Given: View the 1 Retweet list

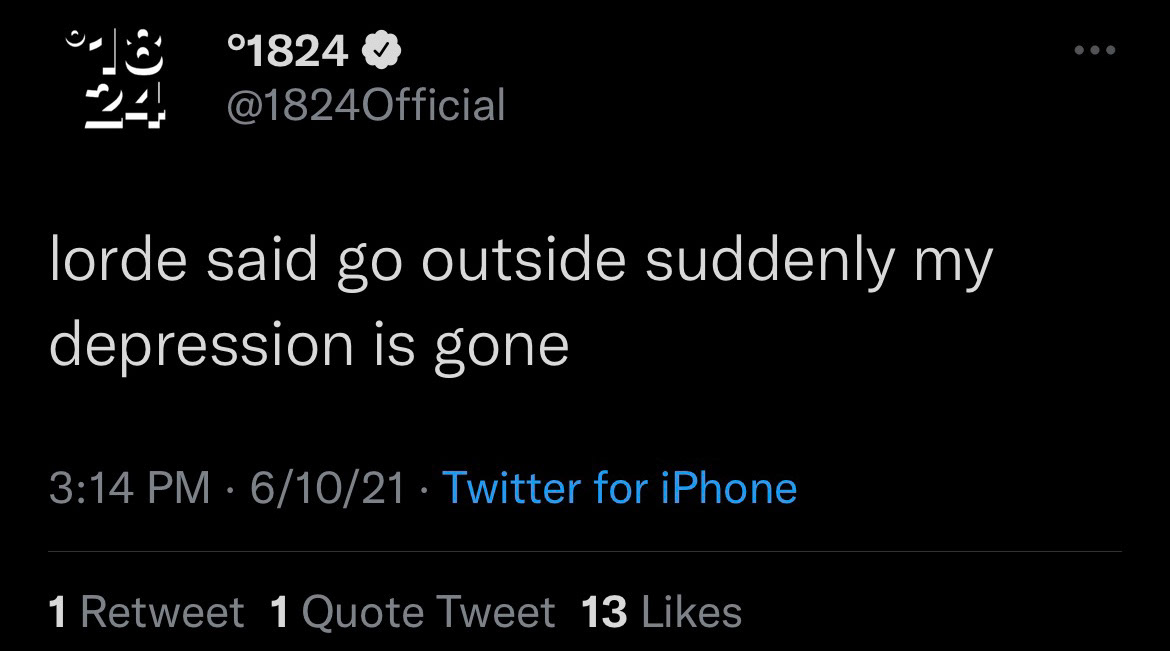Looking at the screenshot, I should [146, 612].
